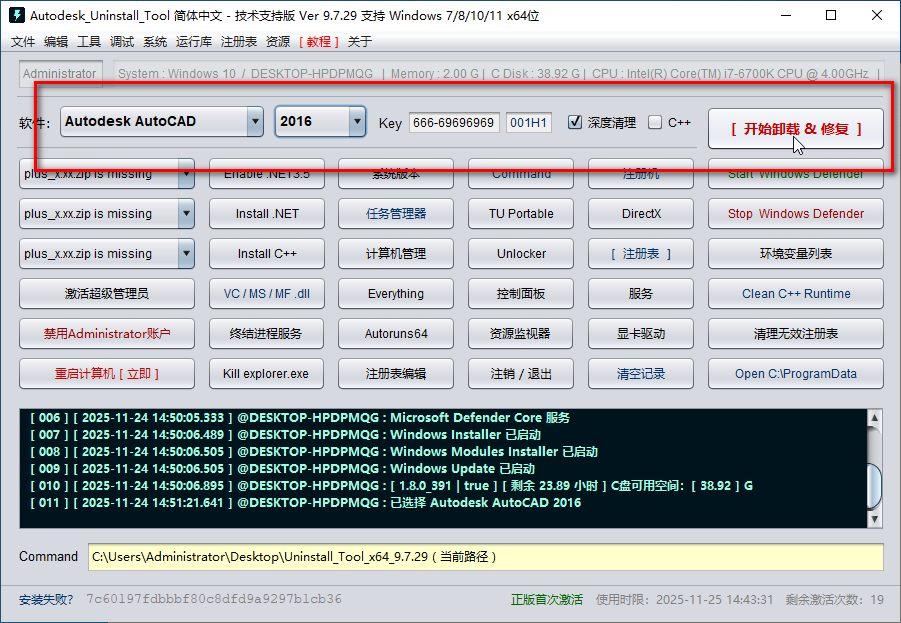Click 终结进程服务 button
901x623 pixels.
coord(266,333)
